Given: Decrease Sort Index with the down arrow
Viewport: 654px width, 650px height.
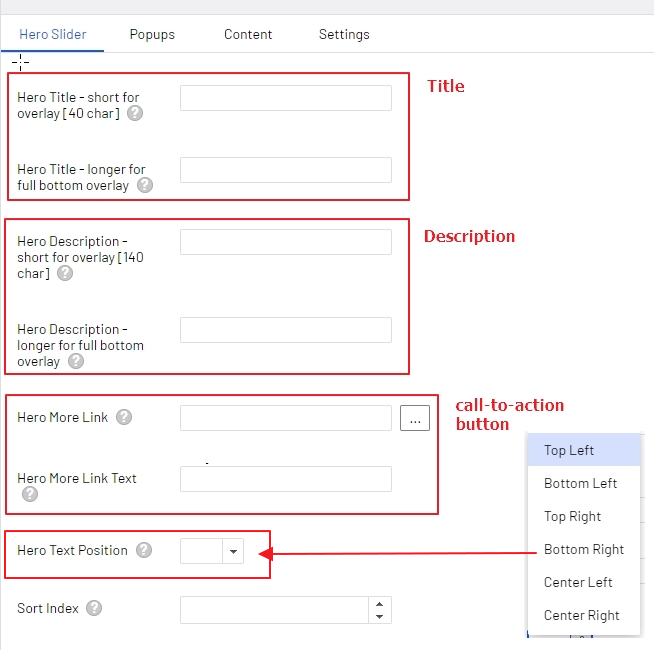Looking at the screenshot, I should [379, 616].
